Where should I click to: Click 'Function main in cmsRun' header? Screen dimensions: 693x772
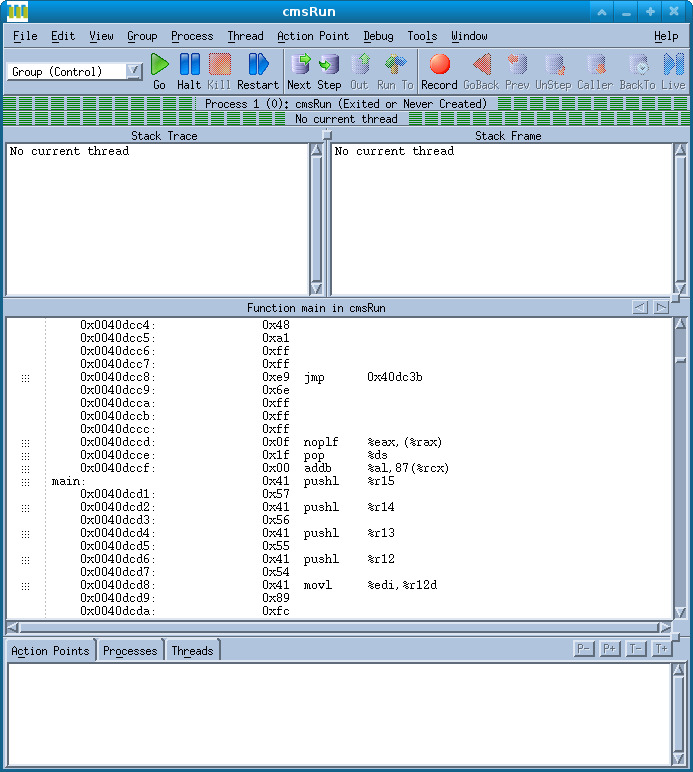point(316,308)
